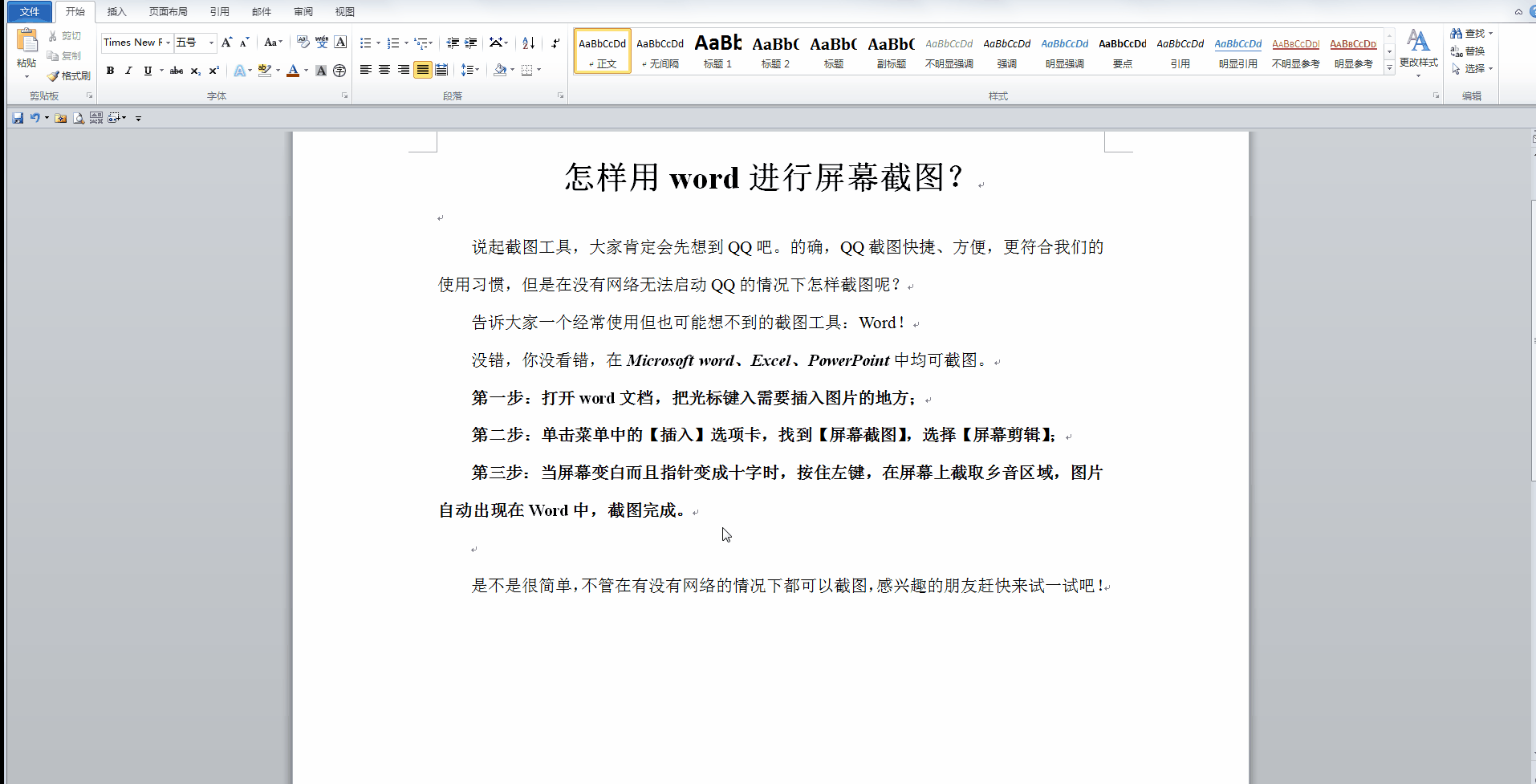The width and height of the screenshot is (1536, 784).
Task: Click the bullet list icon
Action: pos(366,43)
